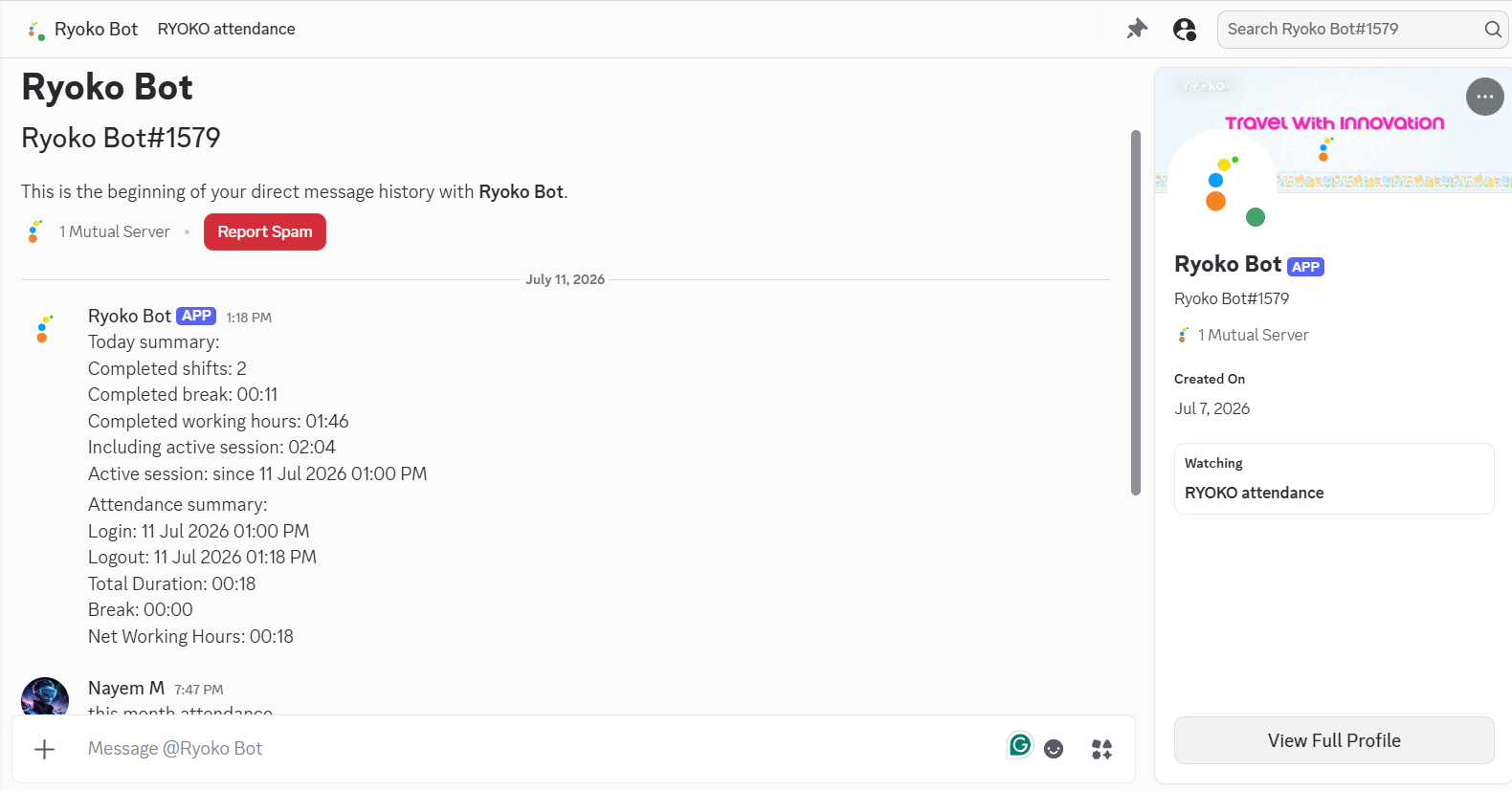
Task: Click the 'Net Working Hours: 00:18' line
Action: (190, 637)
